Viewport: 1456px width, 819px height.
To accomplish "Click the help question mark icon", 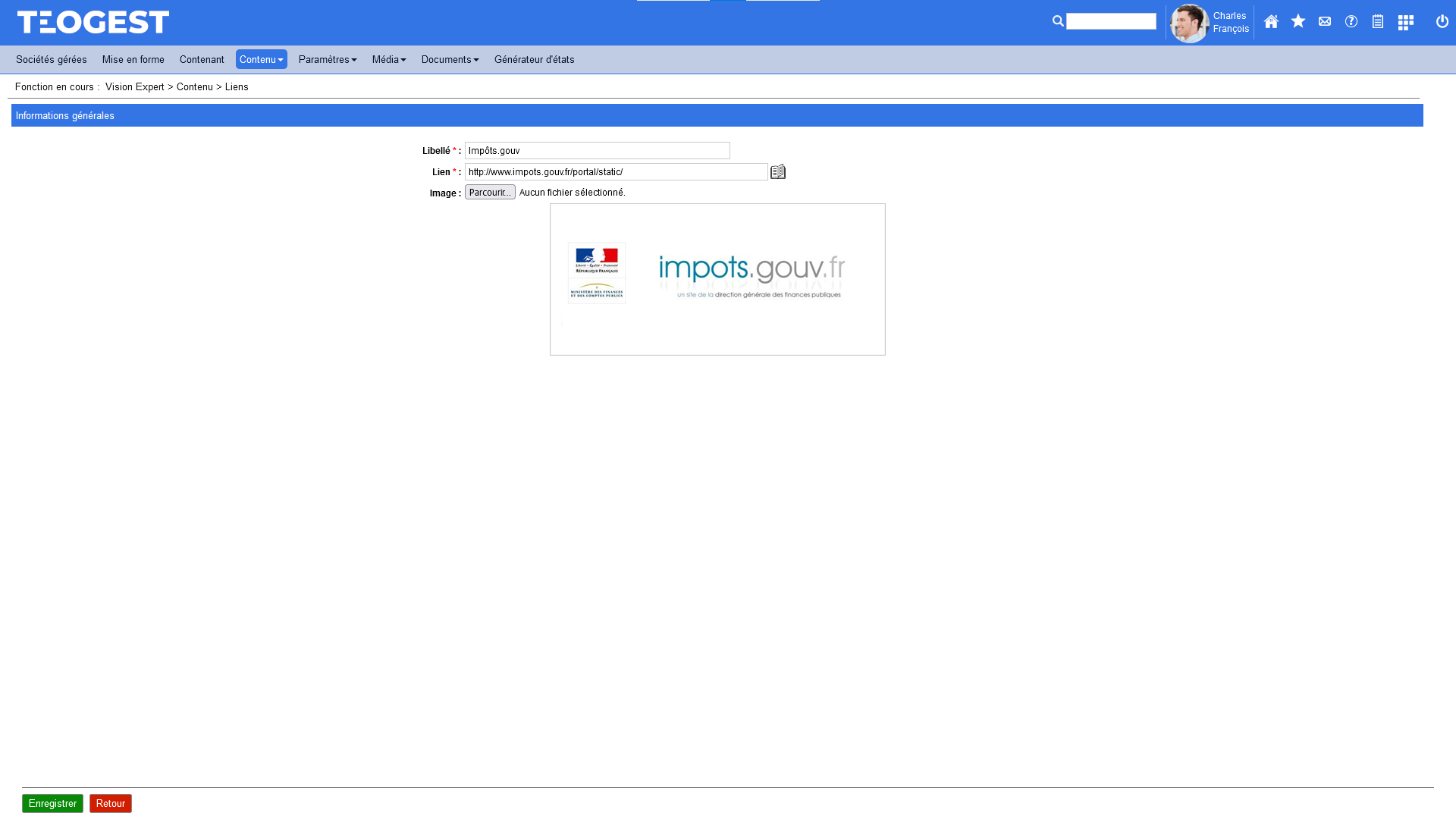I will pos(1351,21).
